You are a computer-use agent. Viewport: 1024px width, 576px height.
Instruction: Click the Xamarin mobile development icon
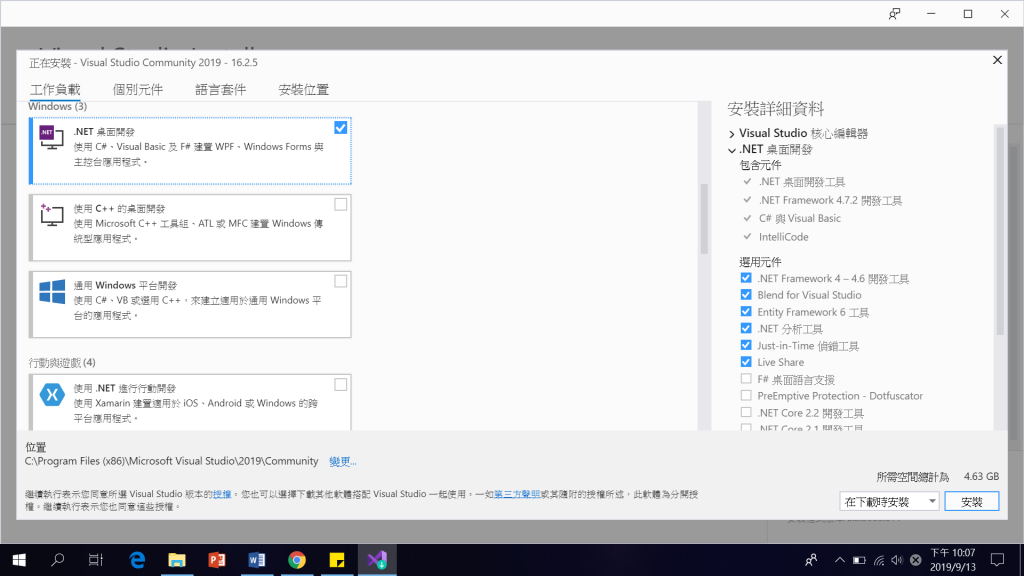coord(52,394)
